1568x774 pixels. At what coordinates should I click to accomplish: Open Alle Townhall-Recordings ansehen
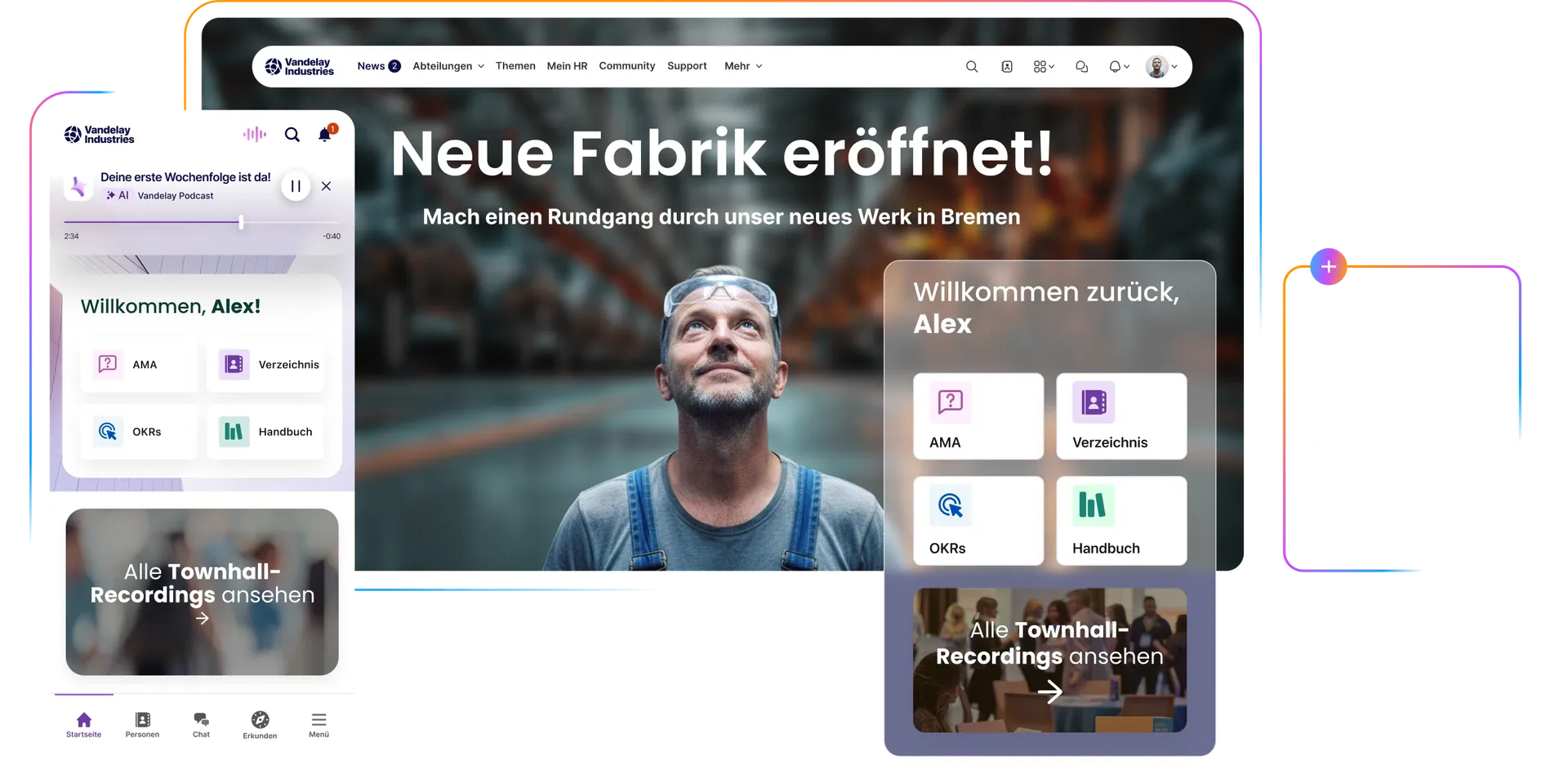point(1049,660)
